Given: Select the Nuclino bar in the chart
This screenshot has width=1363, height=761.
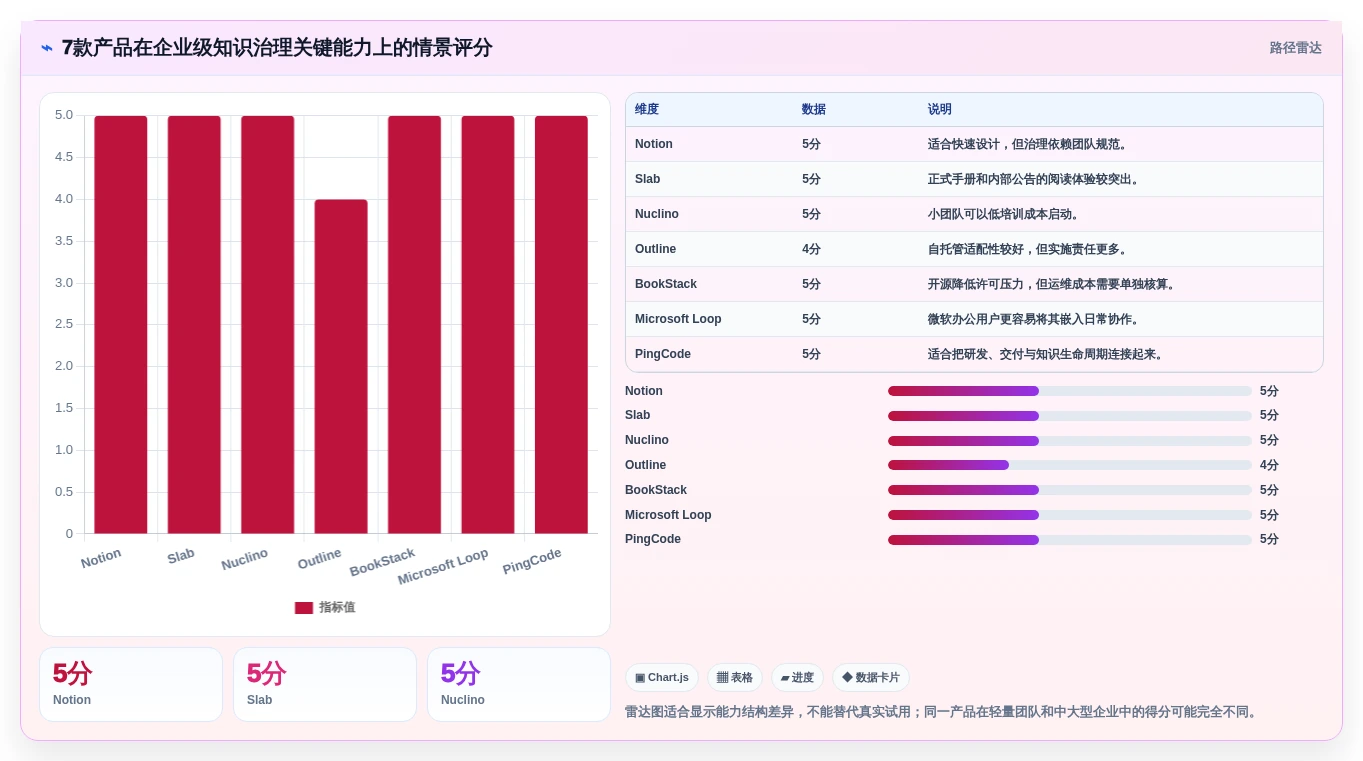Looking at the screenshot, I should coord(268,325).
